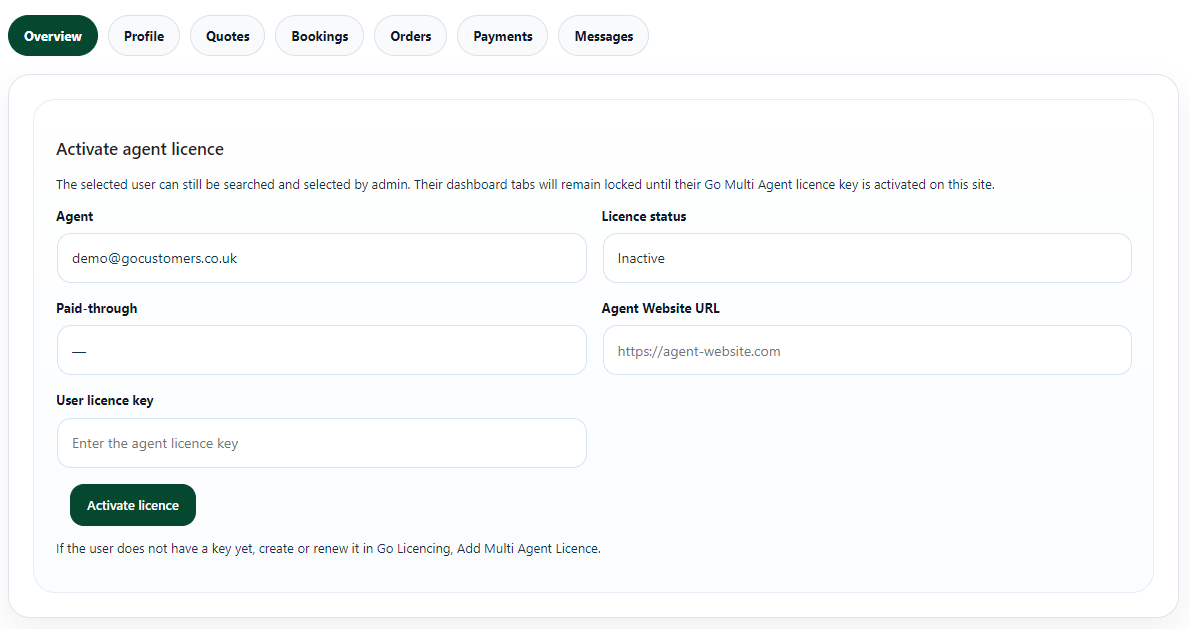Select the Bookings tab
Screen dimensions: 1190x629
point(320,36)
